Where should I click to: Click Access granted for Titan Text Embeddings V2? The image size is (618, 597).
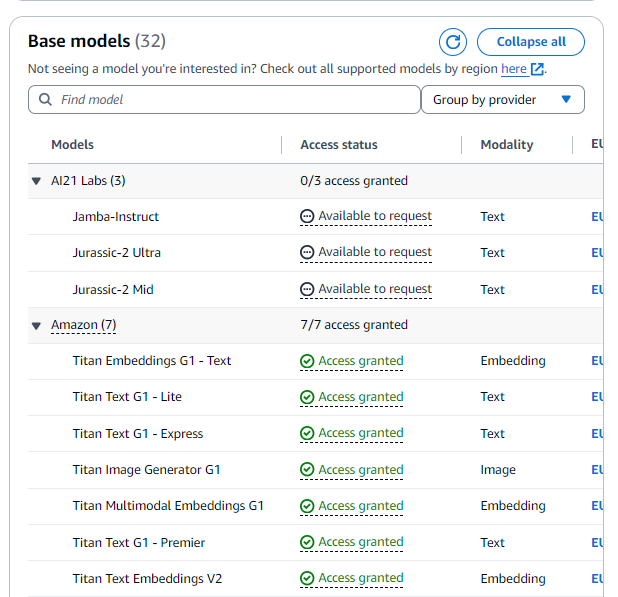(352, 578)
